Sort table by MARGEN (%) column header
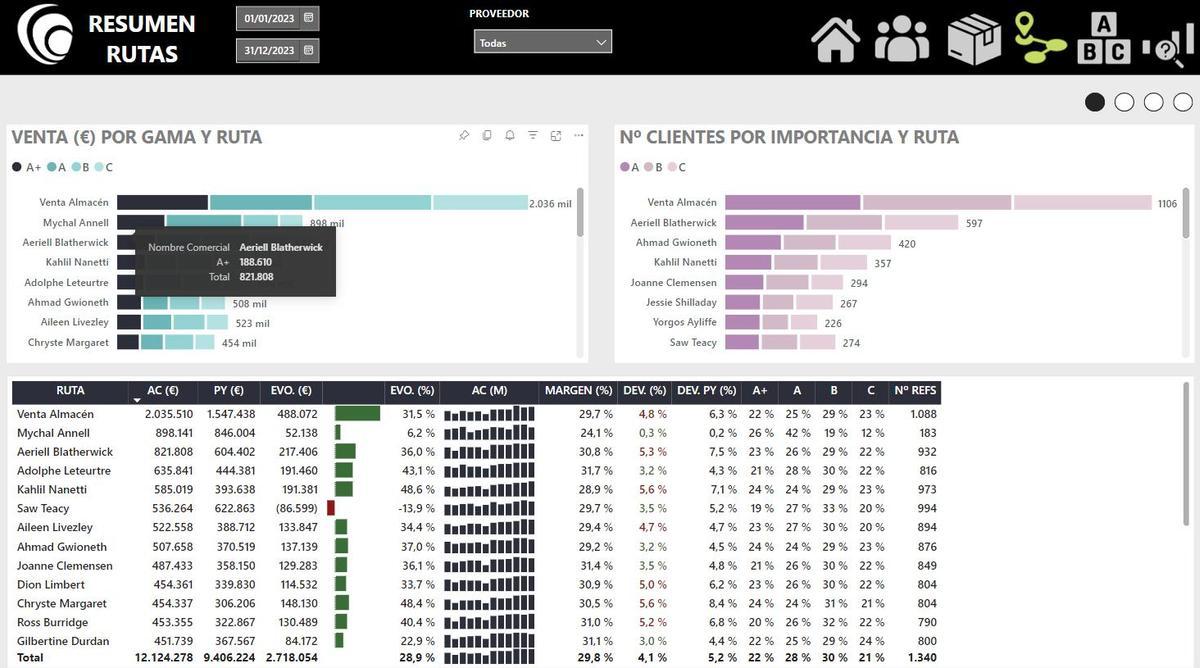Screen dimensions: 1200x668 577,391
